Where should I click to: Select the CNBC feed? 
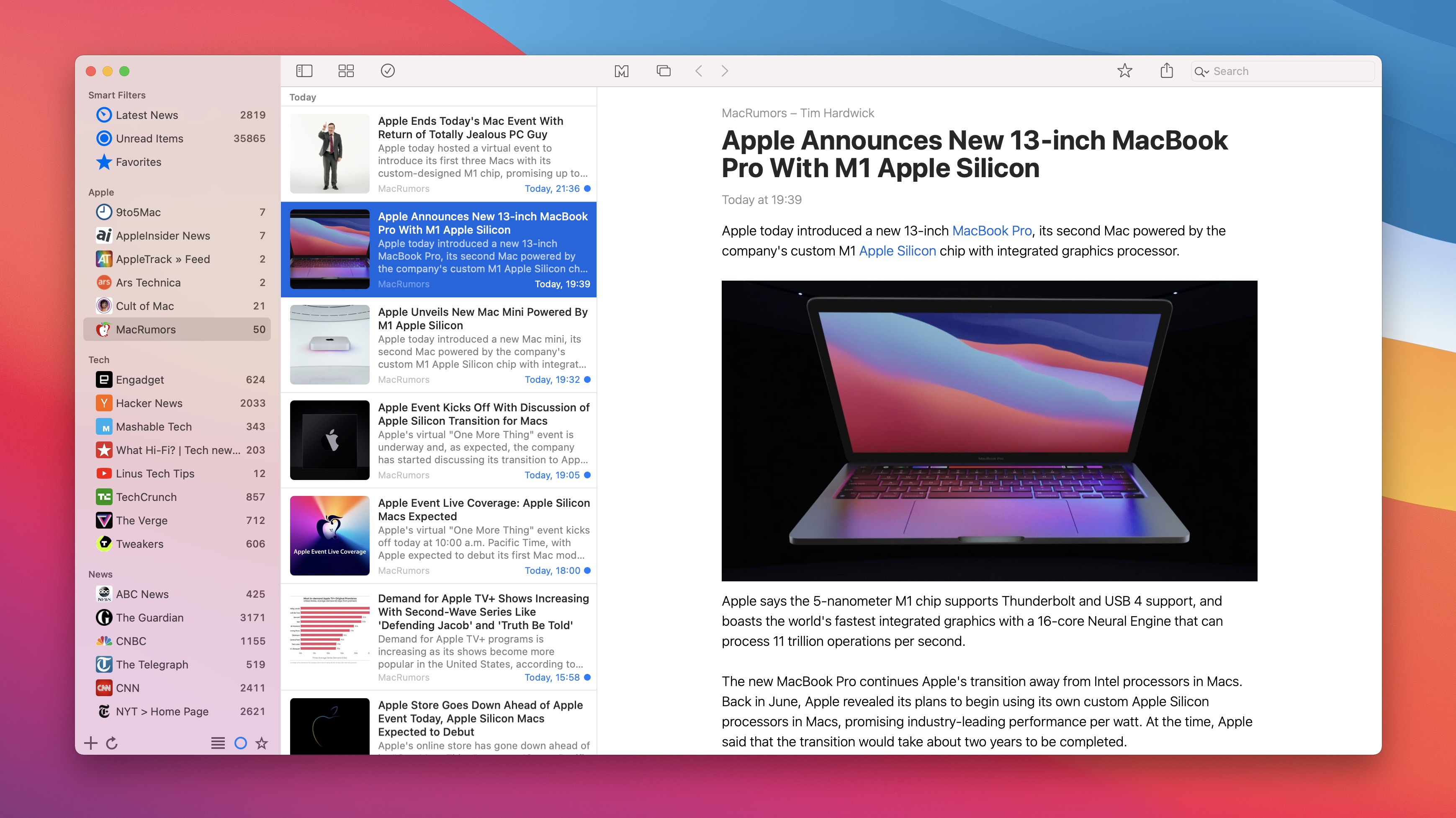point(177,642)
